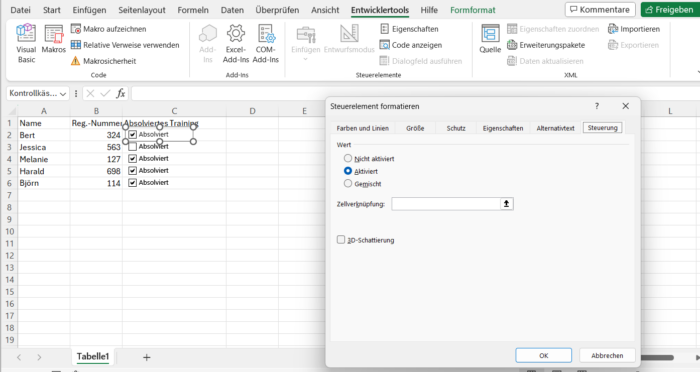Click Code anzeigen in Steuerelemente

click(x=411, y=45)
